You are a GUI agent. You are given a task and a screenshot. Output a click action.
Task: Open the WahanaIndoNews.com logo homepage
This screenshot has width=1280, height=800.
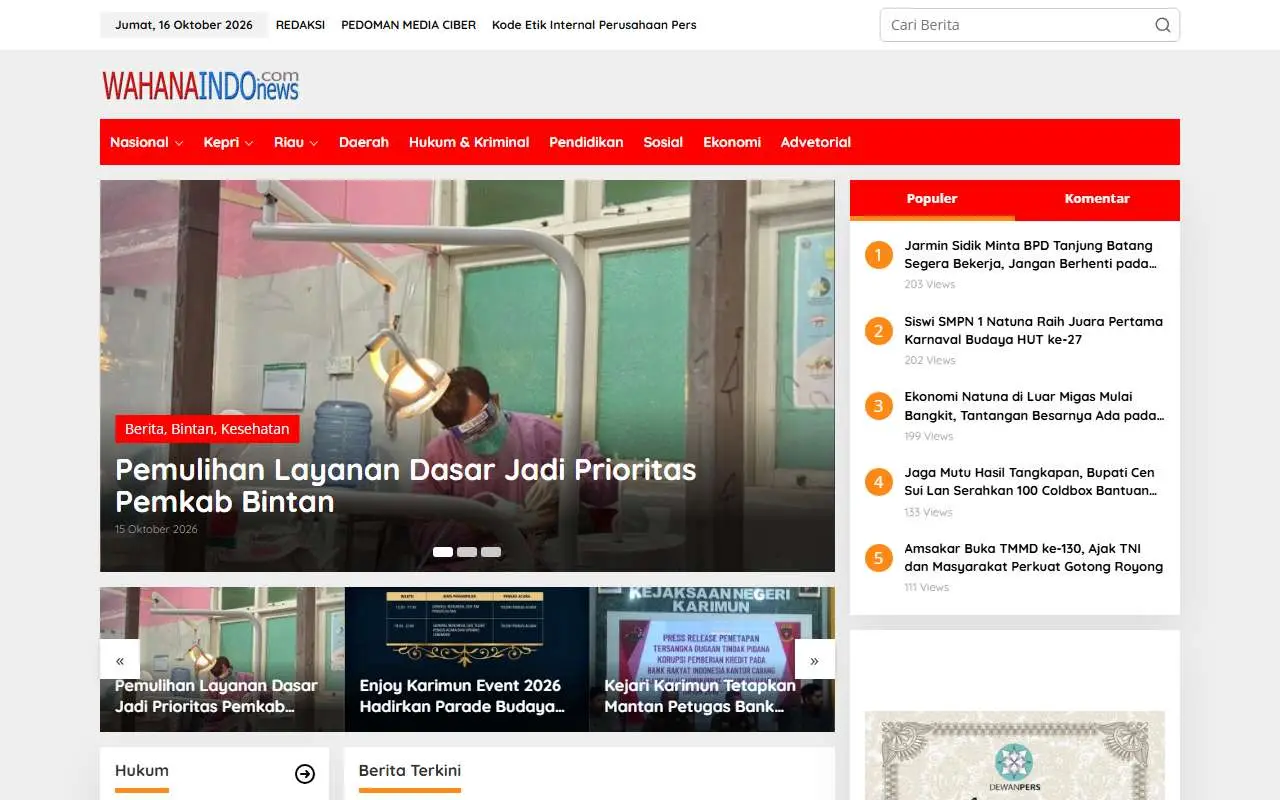tap(200, 85)
